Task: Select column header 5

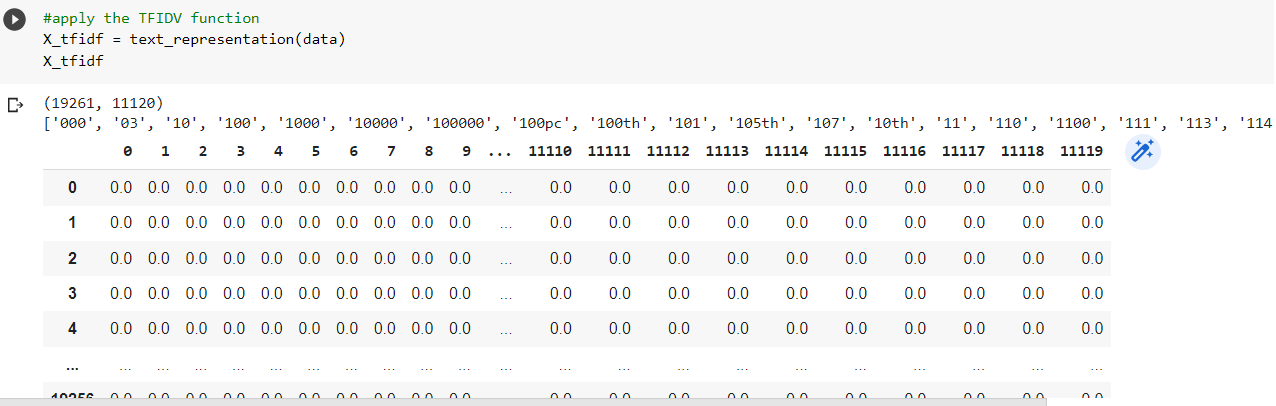Action: (x=316, y=152)
